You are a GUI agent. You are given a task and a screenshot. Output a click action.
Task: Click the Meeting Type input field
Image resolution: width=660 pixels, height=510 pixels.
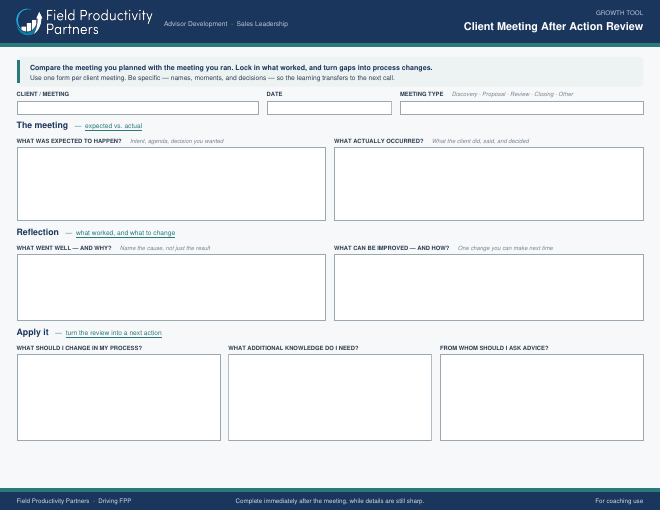click(x=522, y=108)
